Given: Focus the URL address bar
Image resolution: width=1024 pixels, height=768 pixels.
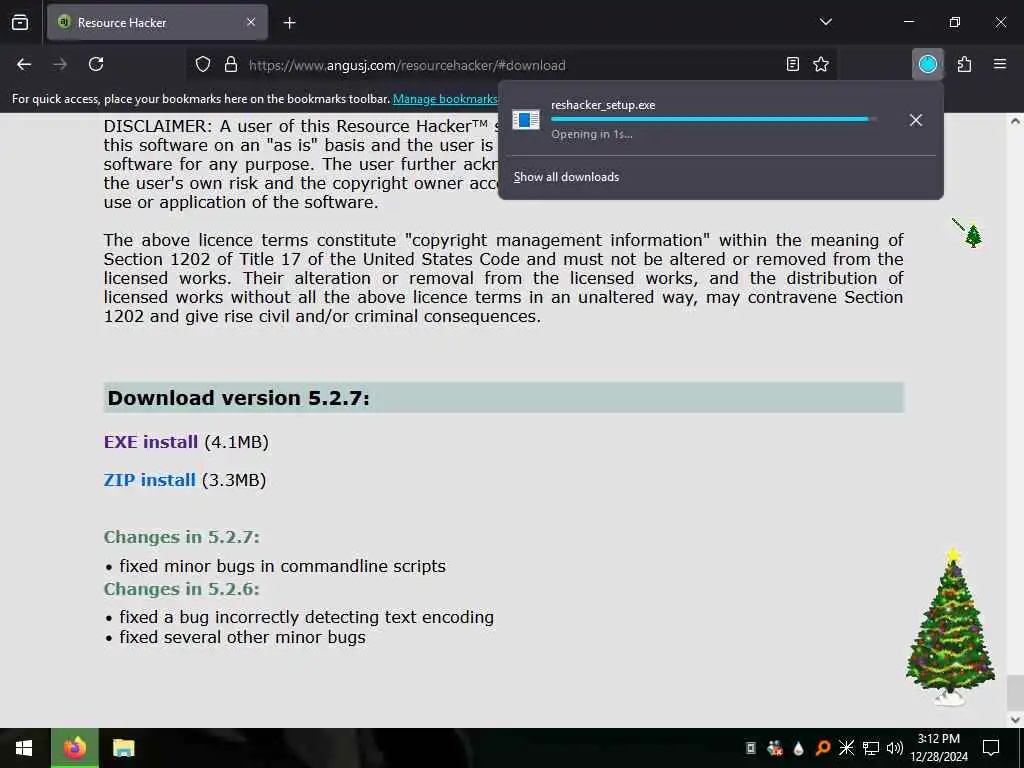Looking at the screenshot, I should [x=509, y=65].
